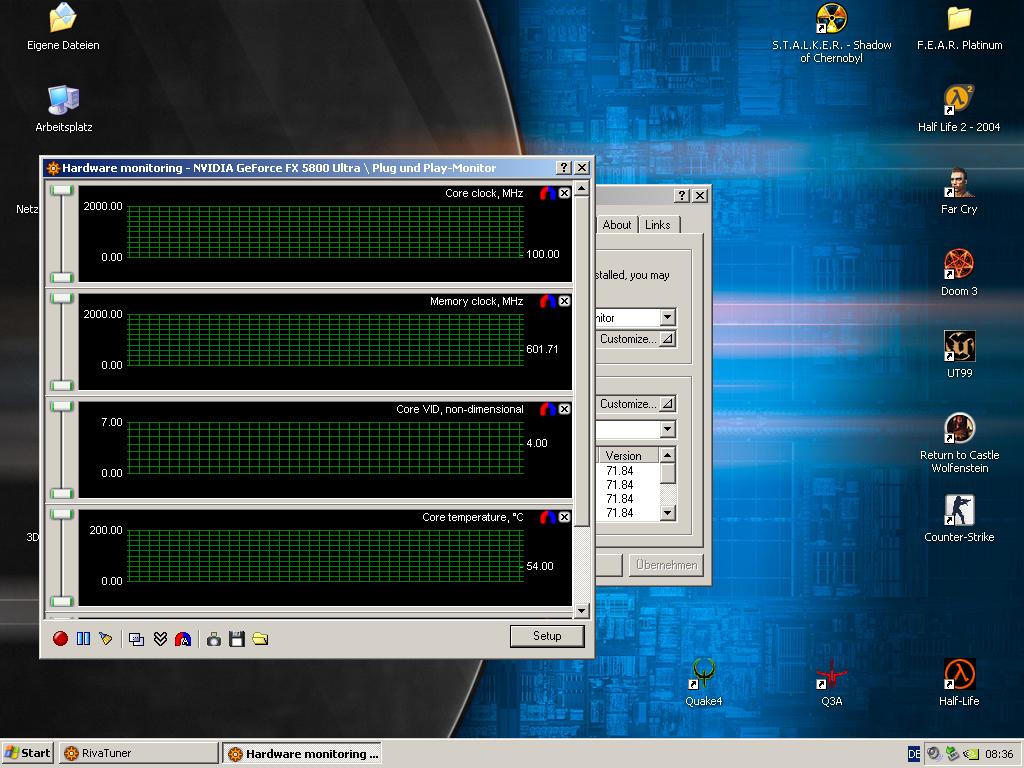Click the RivaTuner taskbar button
The width and height of the screenshot is (1024, 768).
coord(138,753)
